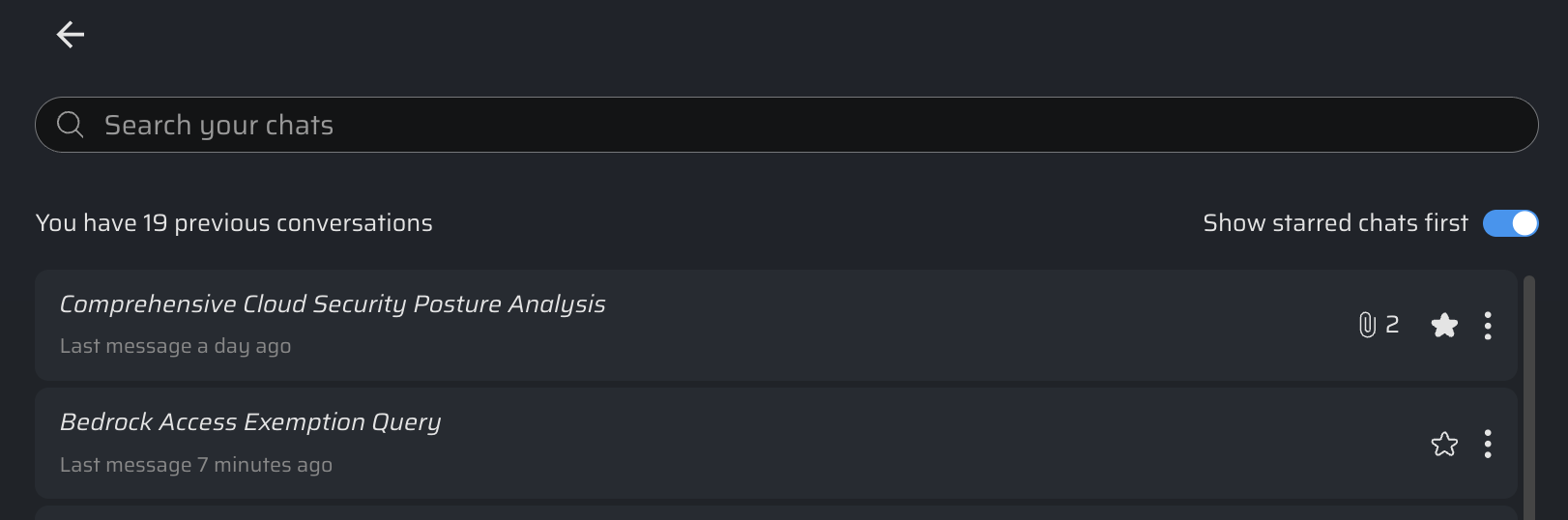
Task: Disable Show starred chats first switch
Action: 1510,223
